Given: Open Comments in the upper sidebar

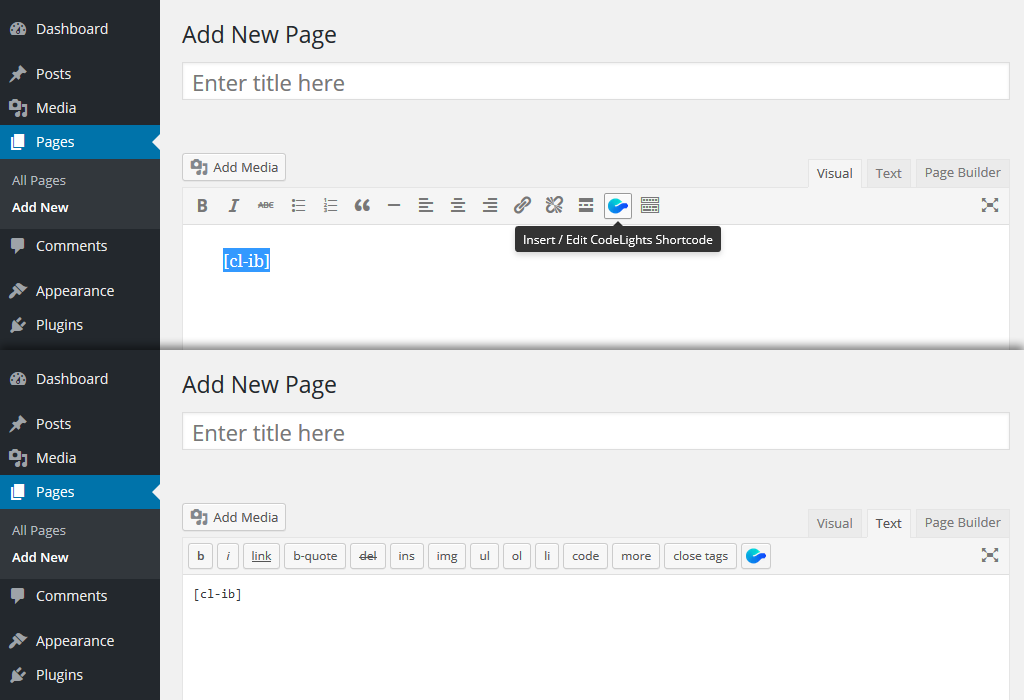Looking at the screenshot, I should (x=80, y=246).
